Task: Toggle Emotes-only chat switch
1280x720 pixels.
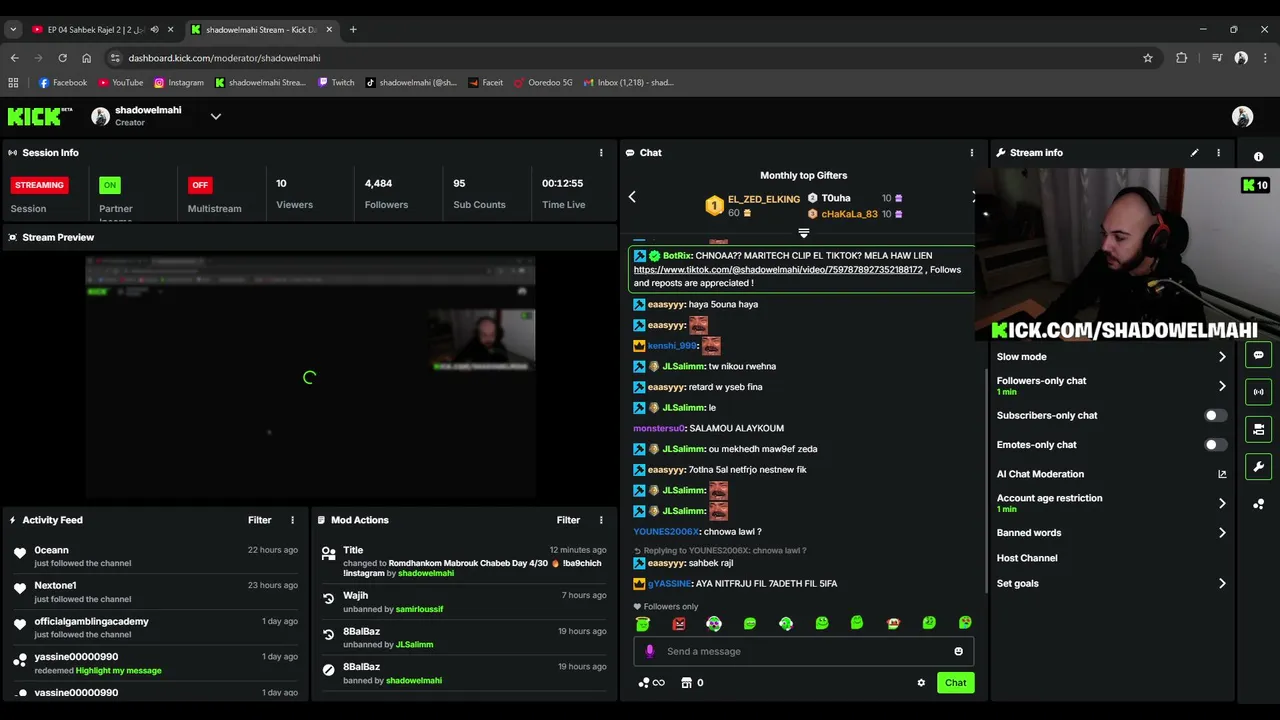Action: (1215, 445)
